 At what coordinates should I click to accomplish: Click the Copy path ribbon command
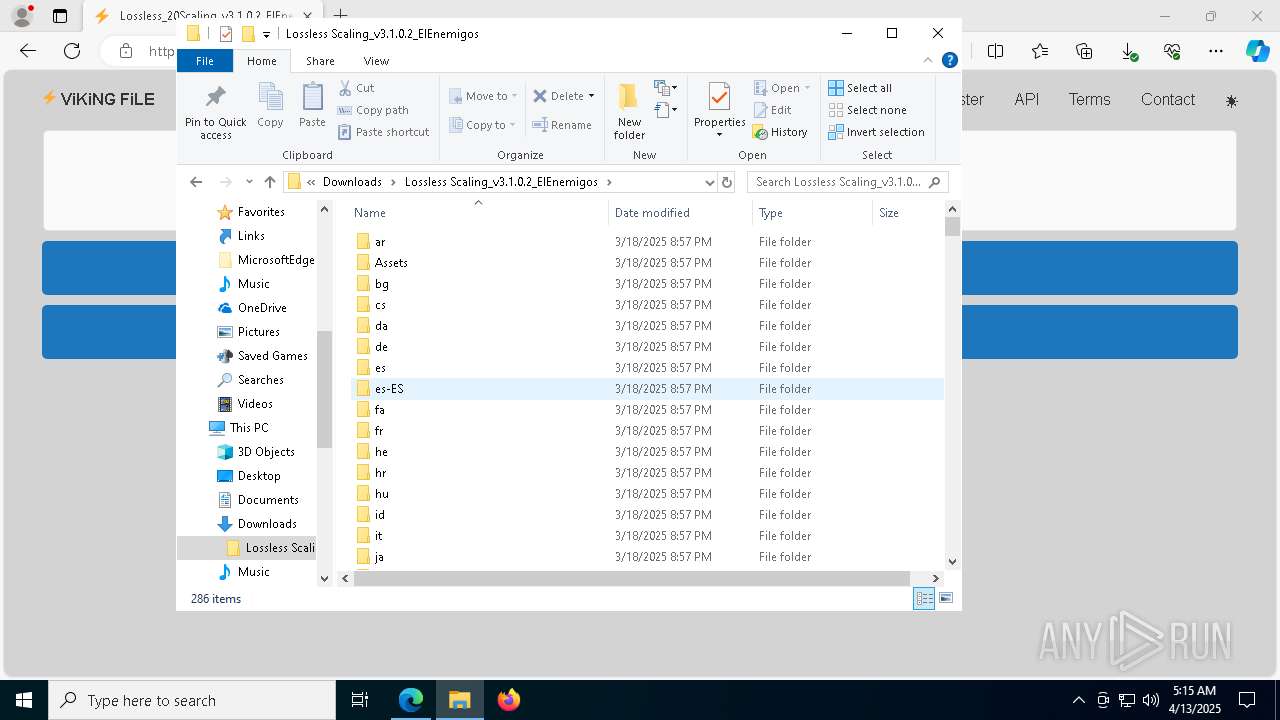[x=373, y=110]
